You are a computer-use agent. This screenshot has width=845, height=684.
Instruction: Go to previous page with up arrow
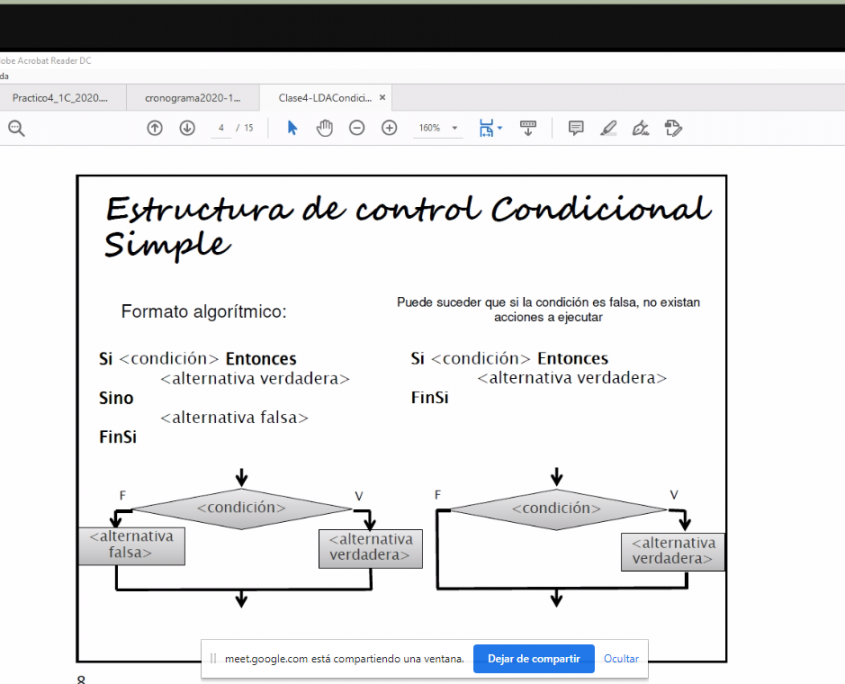(155, 128)
